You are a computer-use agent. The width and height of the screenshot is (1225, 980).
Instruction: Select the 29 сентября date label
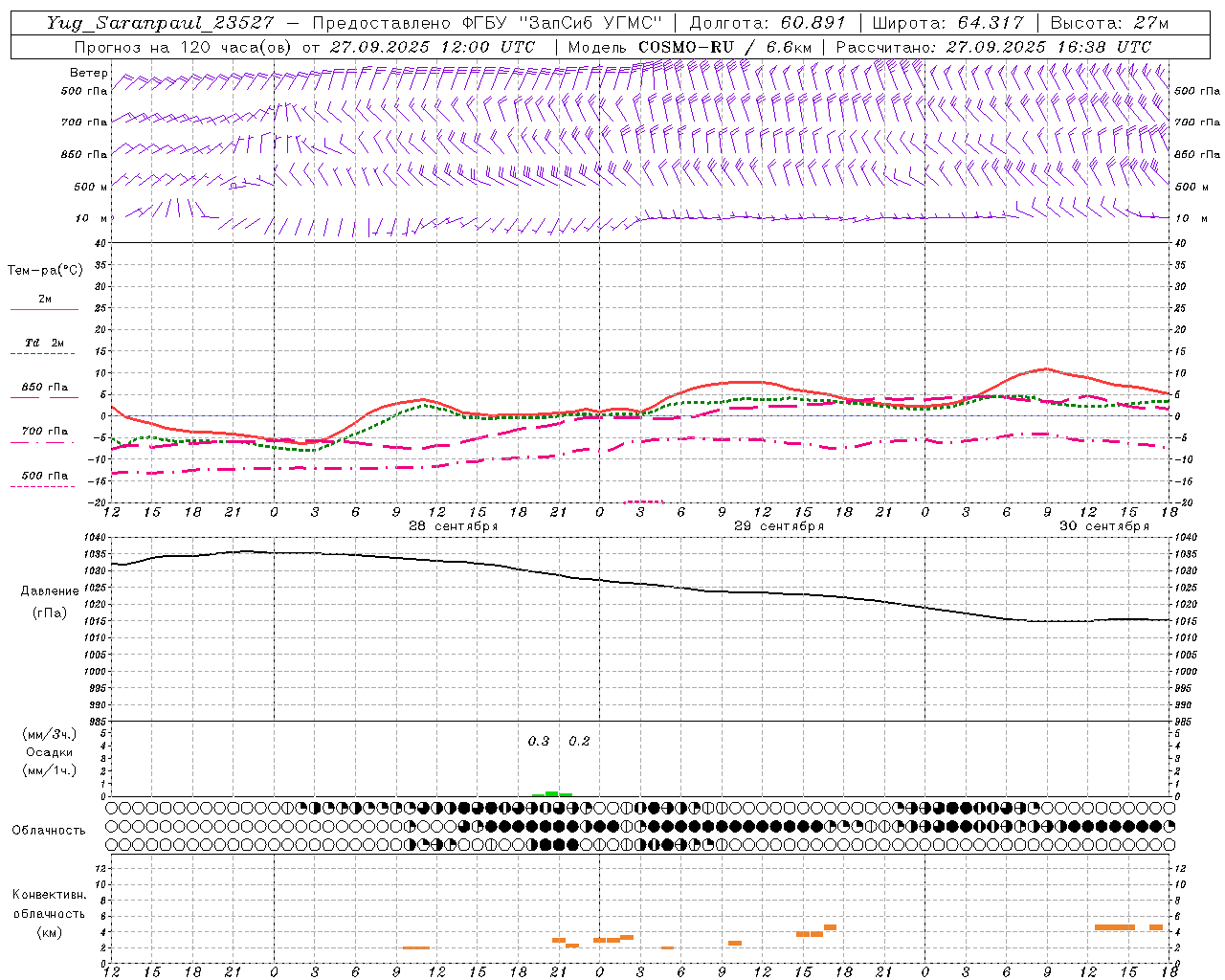[x=778, y=526]
